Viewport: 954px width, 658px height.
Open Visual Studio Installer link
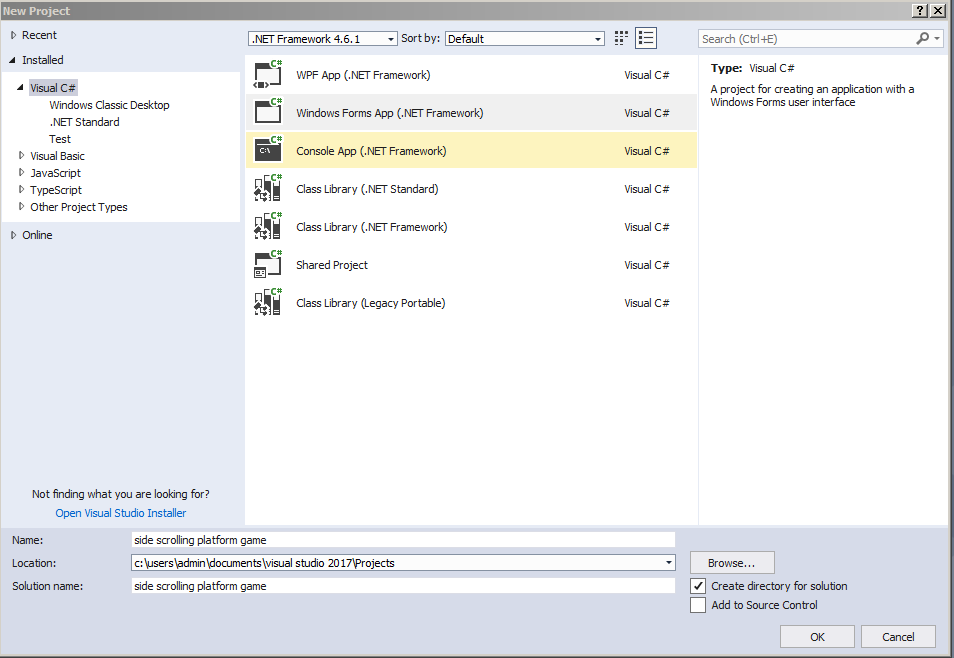click(121, 513)
